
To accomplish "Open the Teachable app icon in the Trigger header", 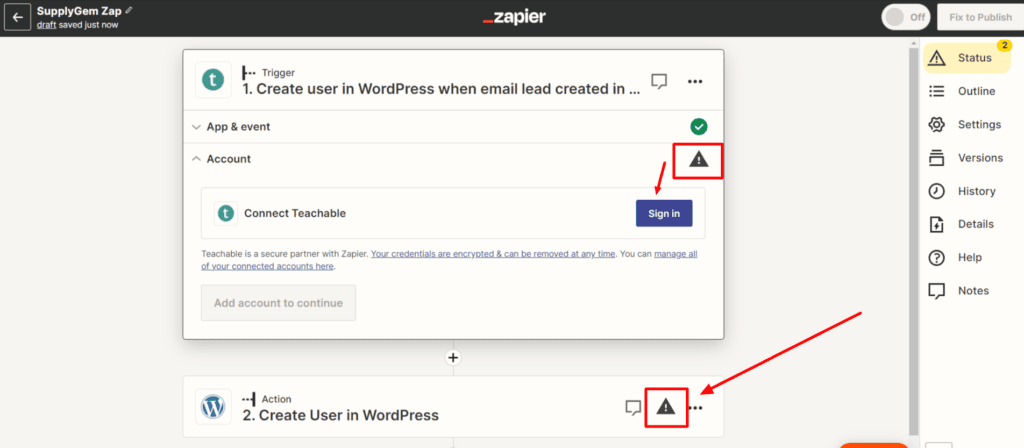I will (213, 80).
